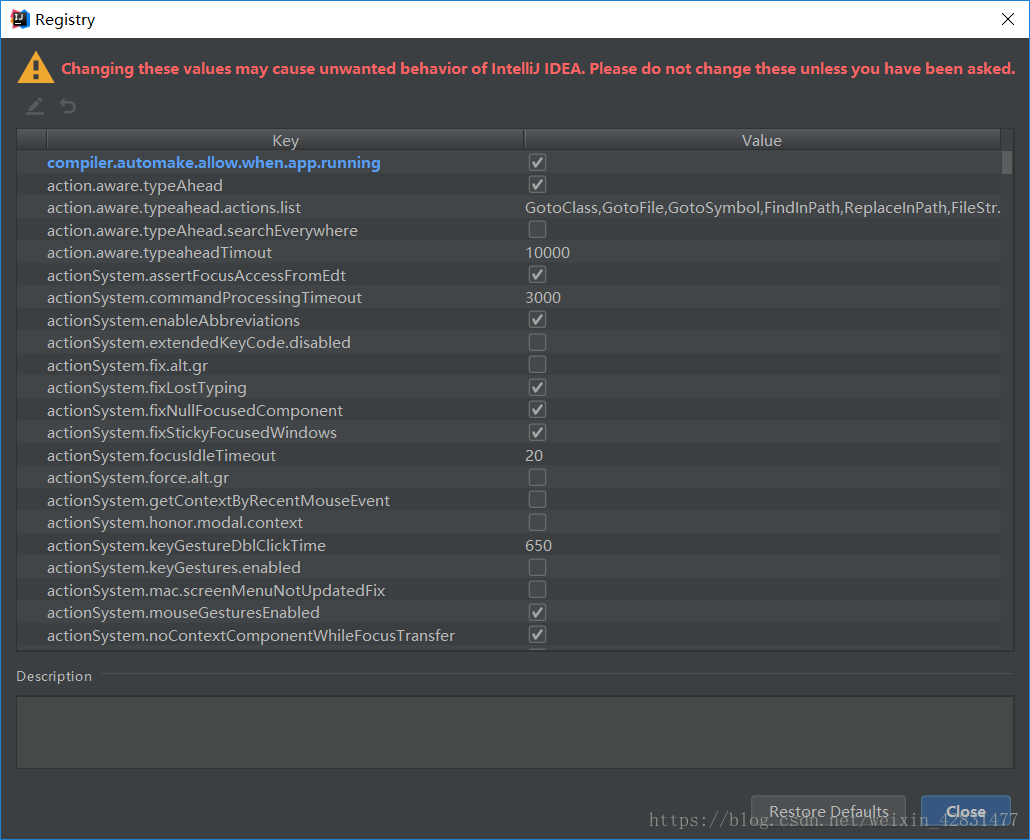Click the warning triangle icon

pos(37,67)
